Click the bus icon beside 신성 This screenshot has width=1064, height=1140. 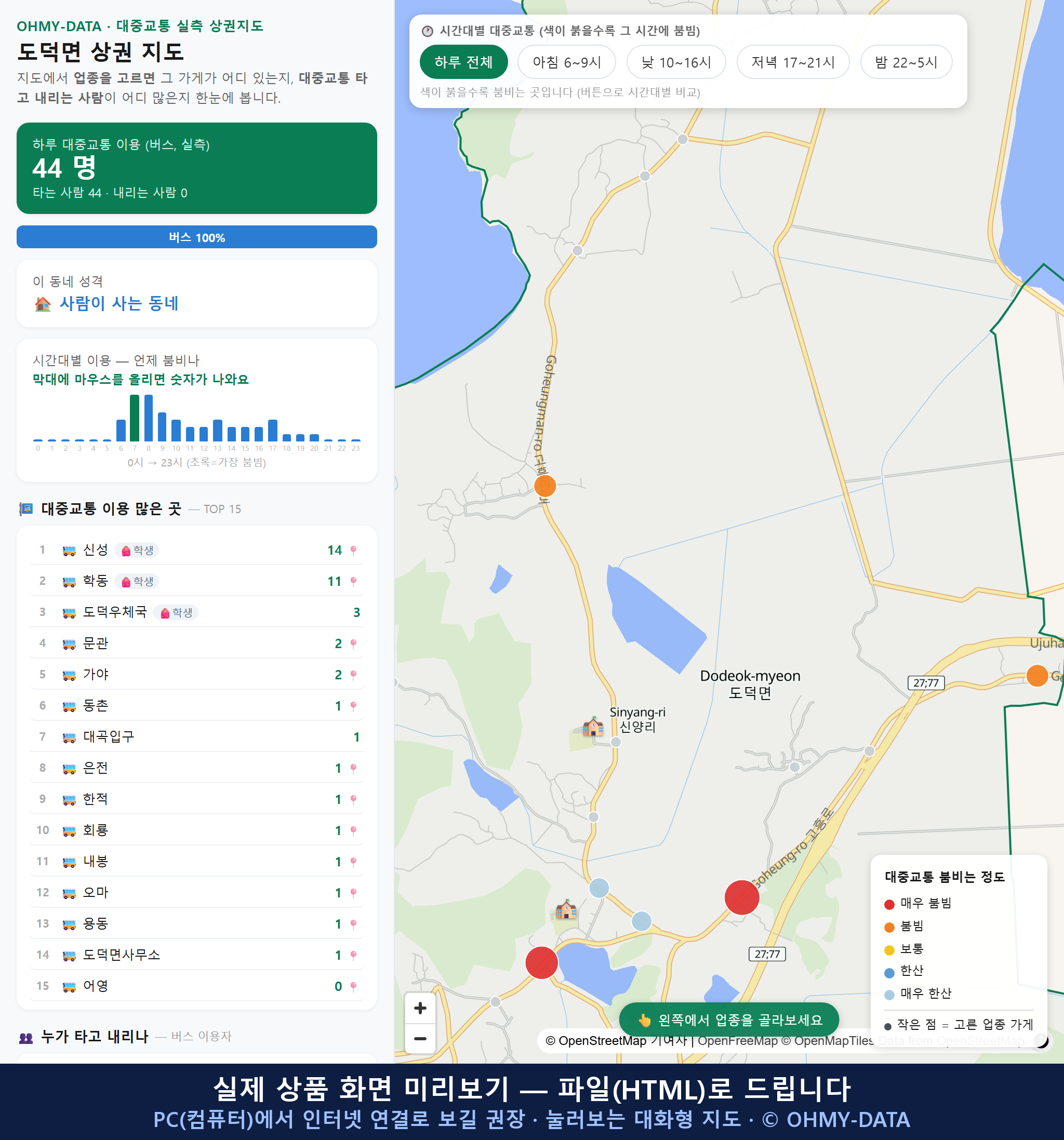point(69,551)
